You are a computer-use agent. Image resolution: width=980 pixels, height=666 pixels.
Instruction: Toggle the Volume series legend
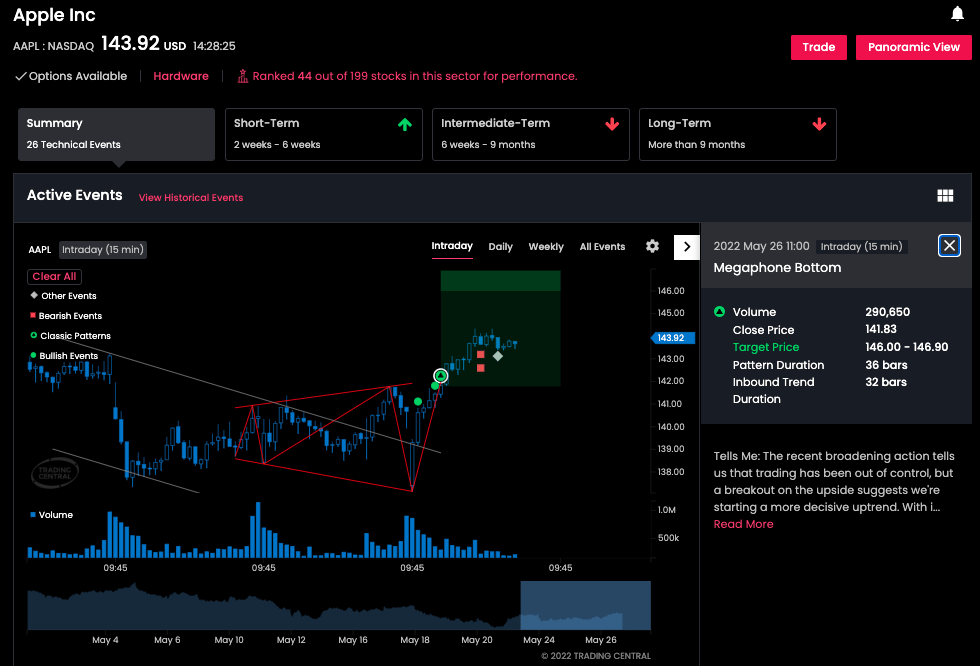pyautogui.click(x=51, y=515)
